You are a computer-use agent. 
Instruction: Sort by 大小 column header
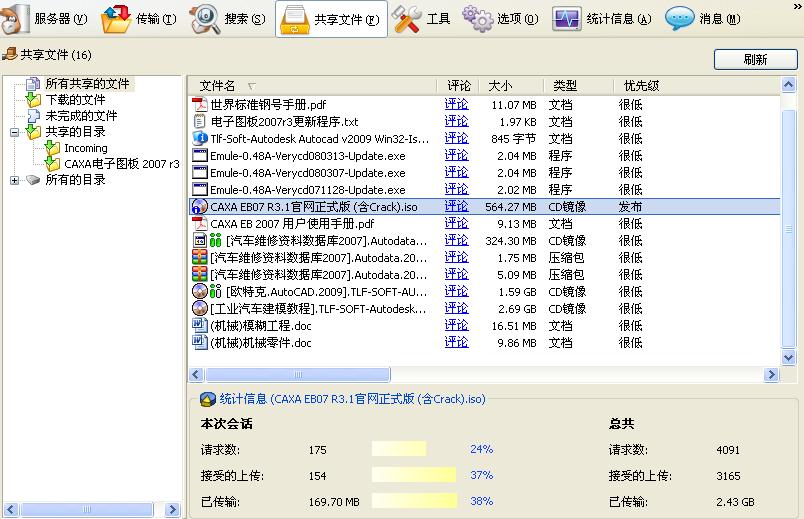500,86
